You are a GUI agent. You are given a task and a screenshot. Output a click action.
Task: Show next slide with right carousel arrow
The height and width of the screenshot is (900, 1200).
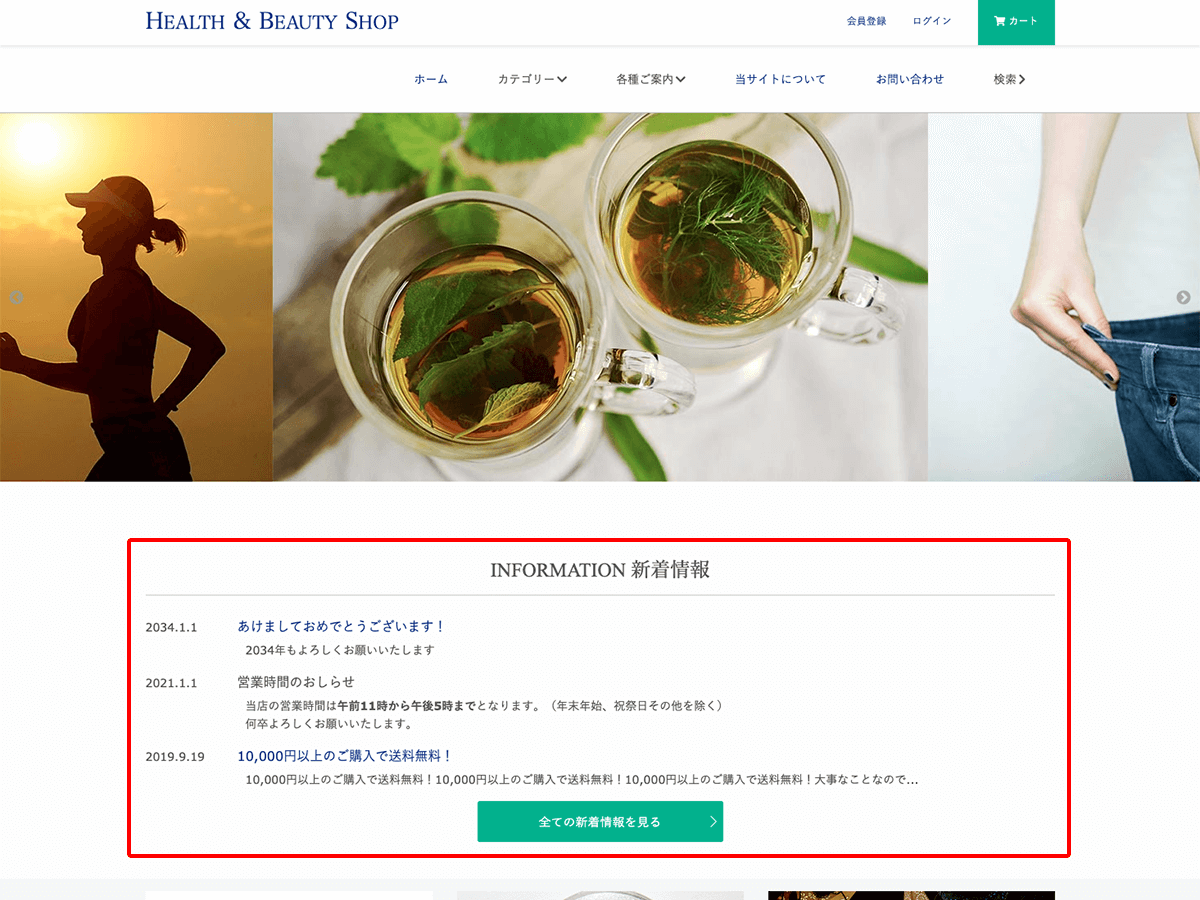click(1184, 297)
